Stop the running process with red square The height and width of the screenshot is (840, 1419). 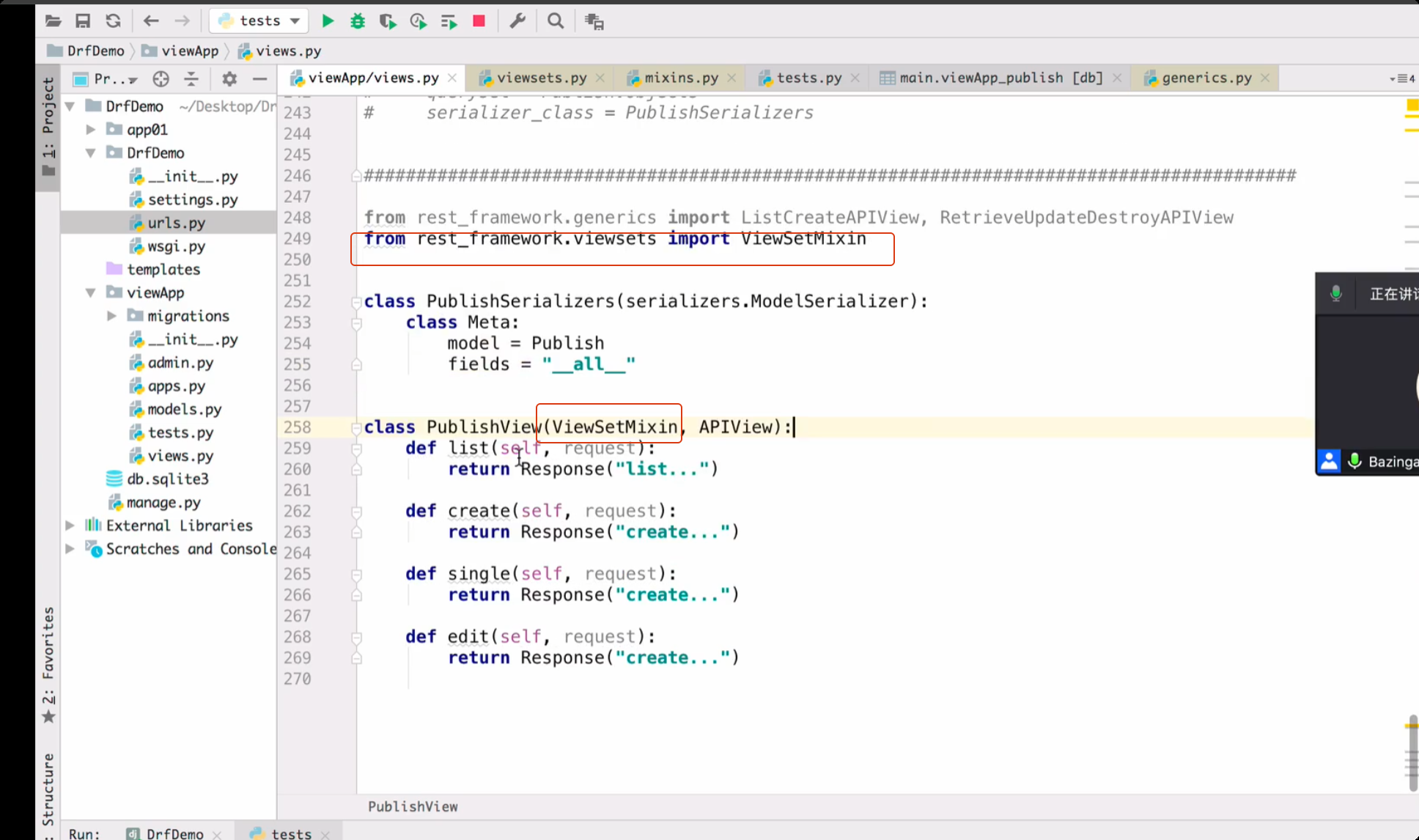[479, 21]
